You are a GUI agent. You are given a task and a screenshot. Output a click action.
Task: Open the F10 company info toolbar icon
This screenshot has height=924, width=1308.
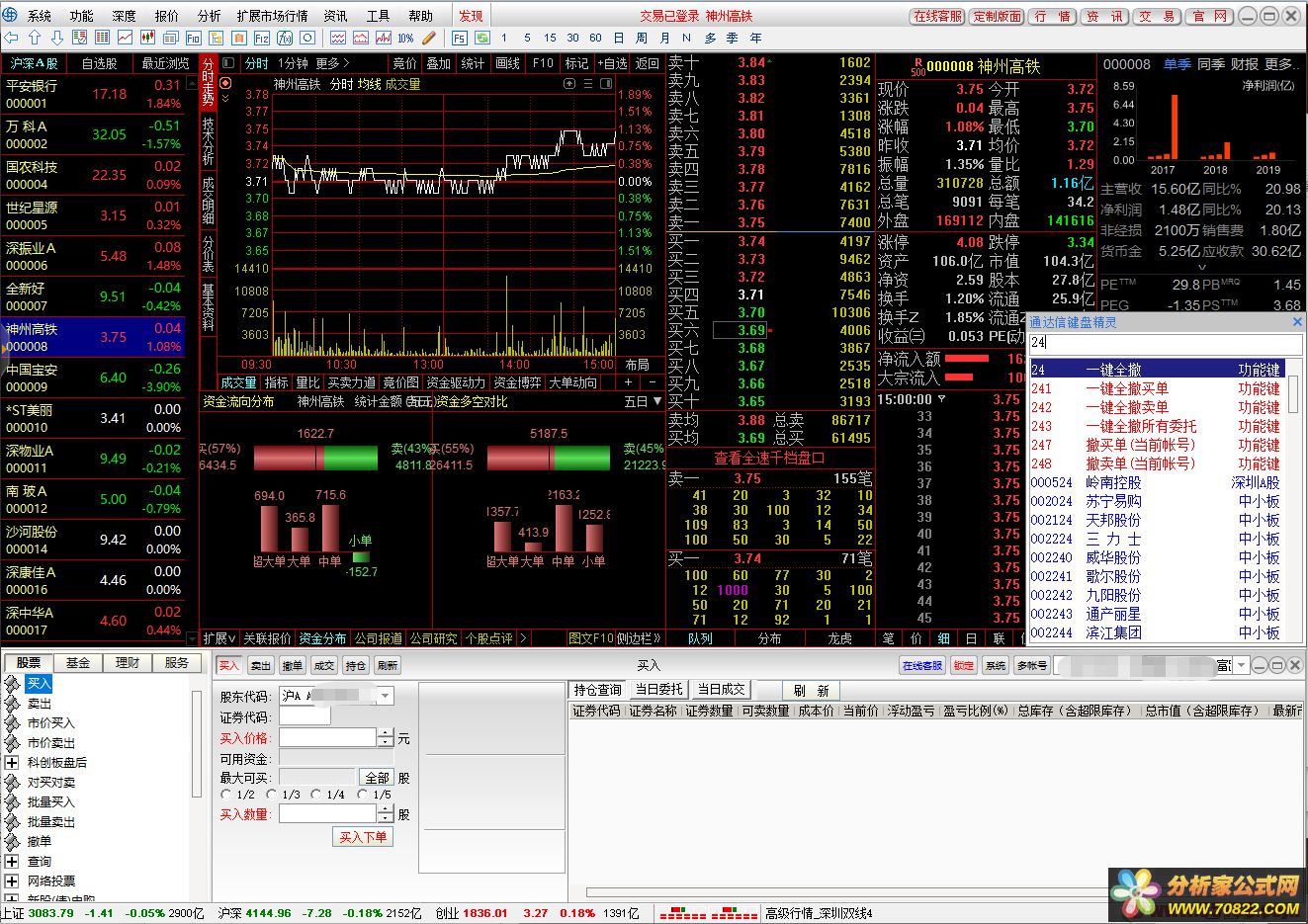(x=193, y=38)
